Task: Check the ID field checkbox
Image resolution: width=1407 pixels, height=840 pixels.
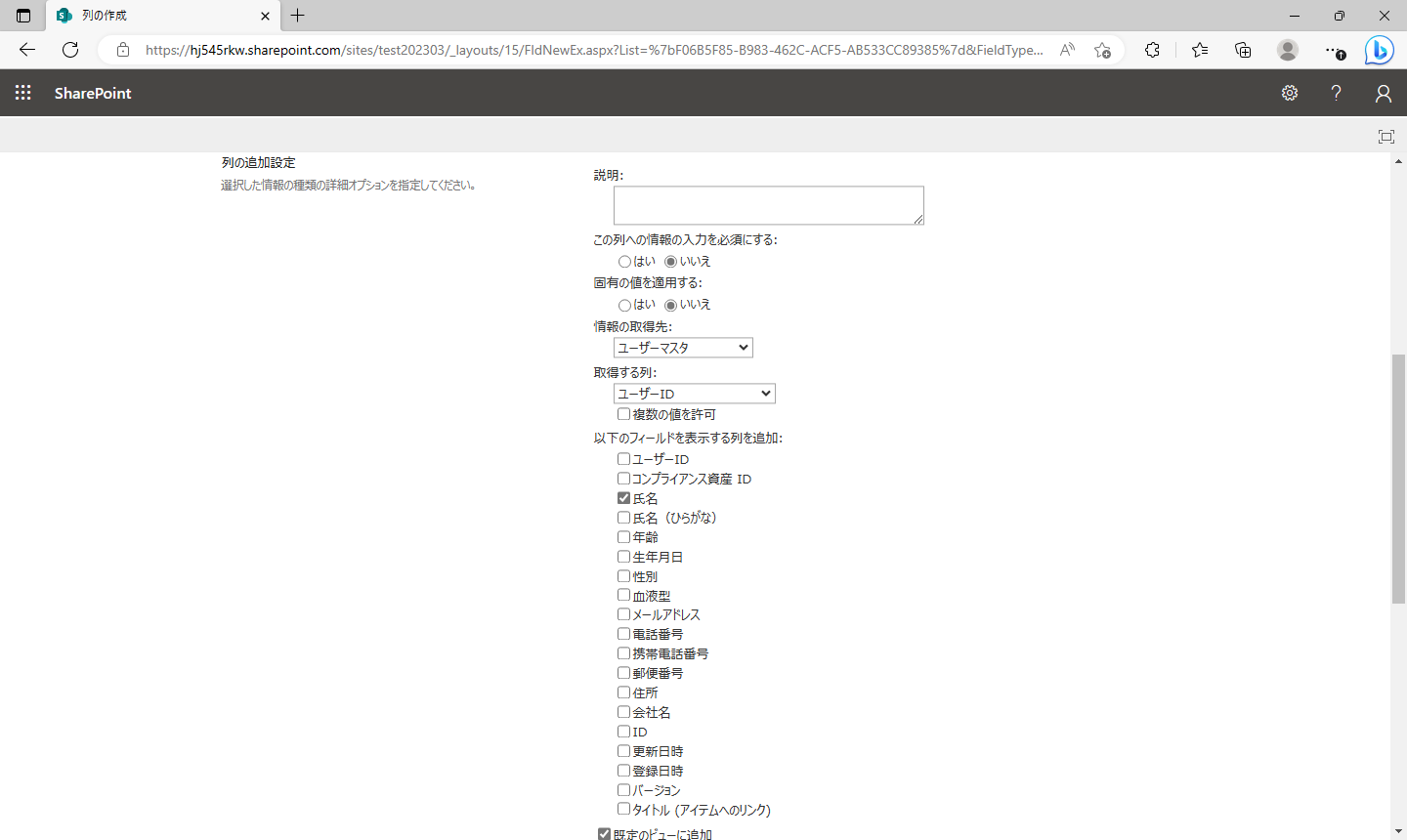Action: pos(623,732)
